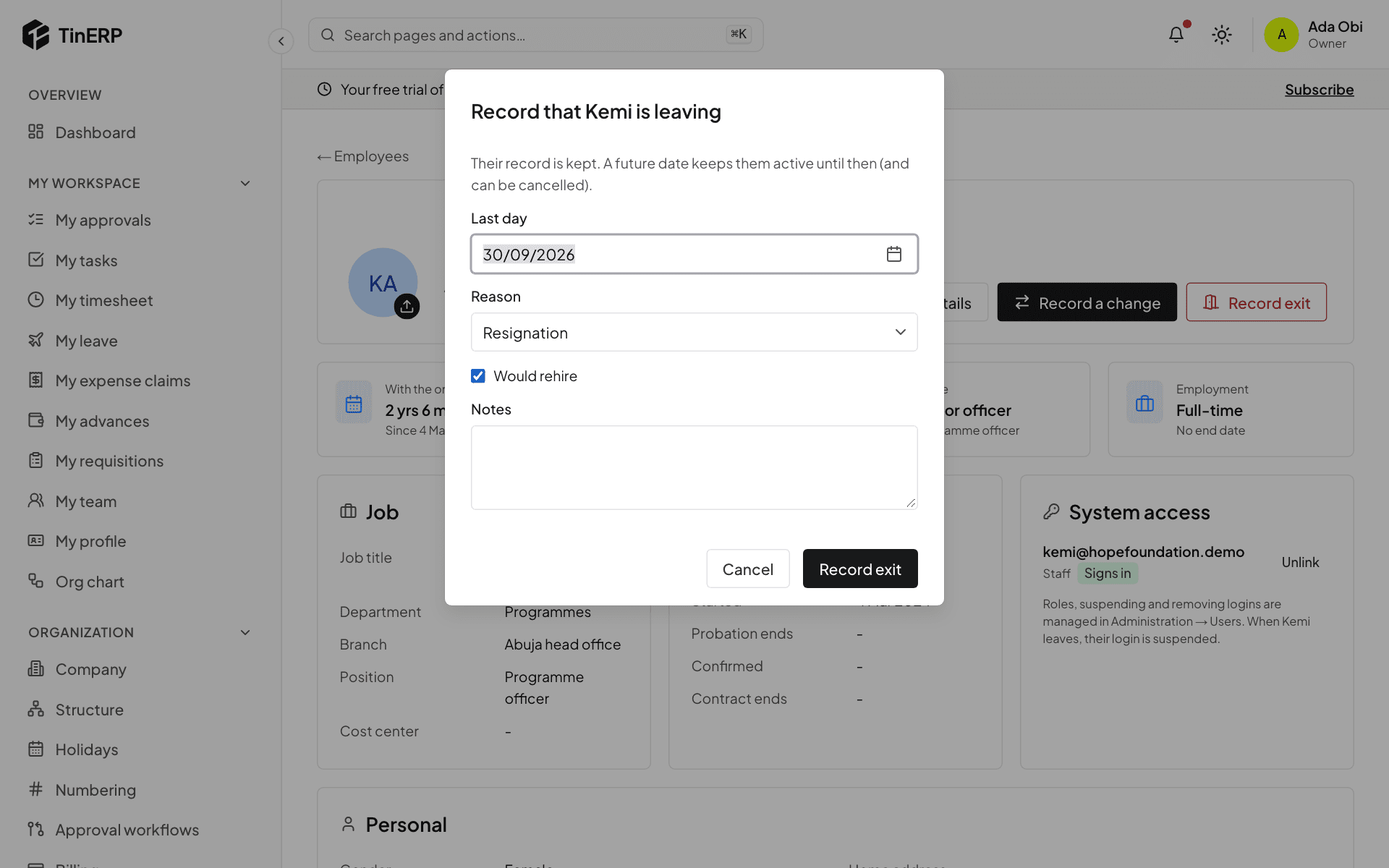1389x868 pixels.
Task: Click Record a change button
Action: 1087,302
